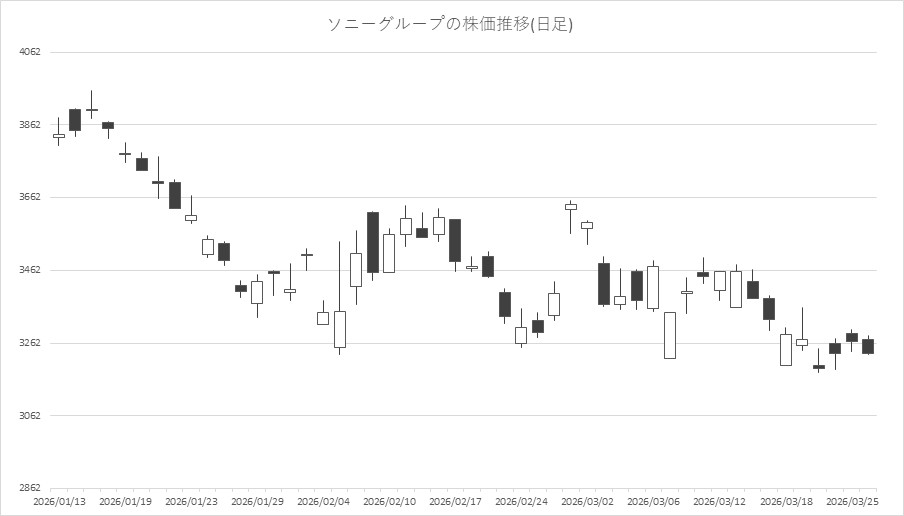Select the 2026/02/10 horizontal axis label
This screenshot has height=516, width=904.
[390, 501]
